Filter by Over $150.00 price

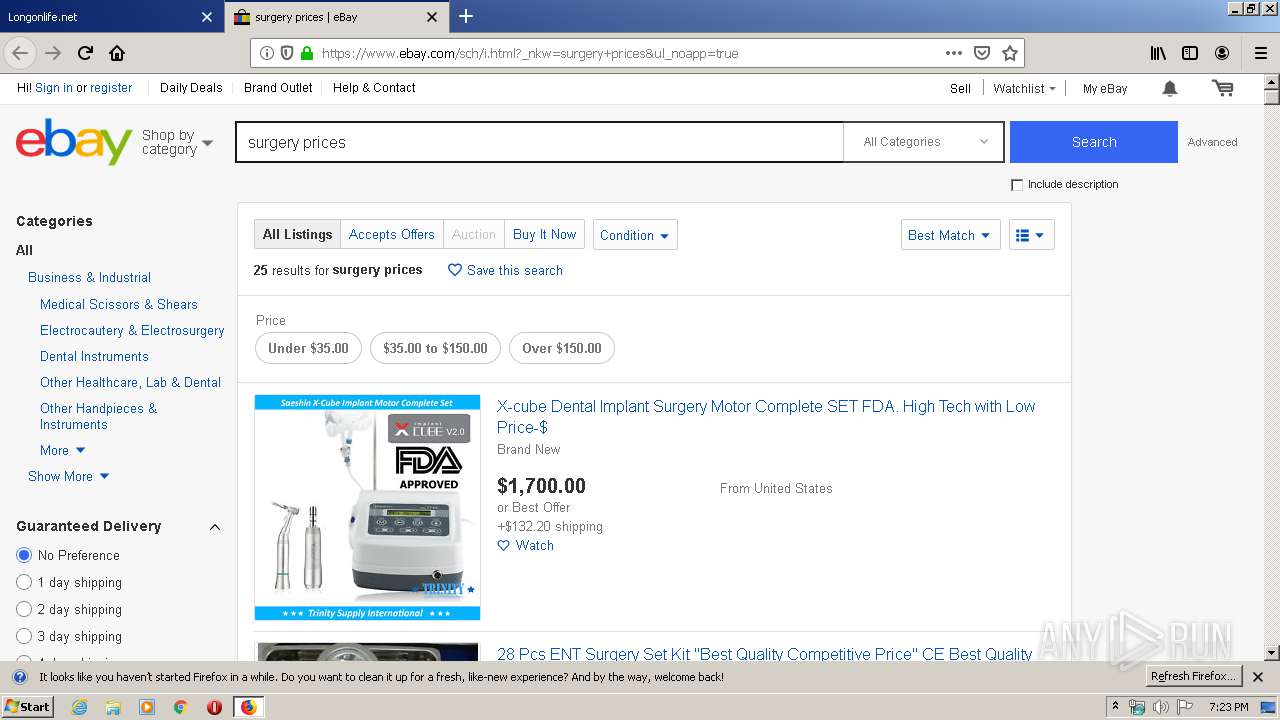click(562, 348)
